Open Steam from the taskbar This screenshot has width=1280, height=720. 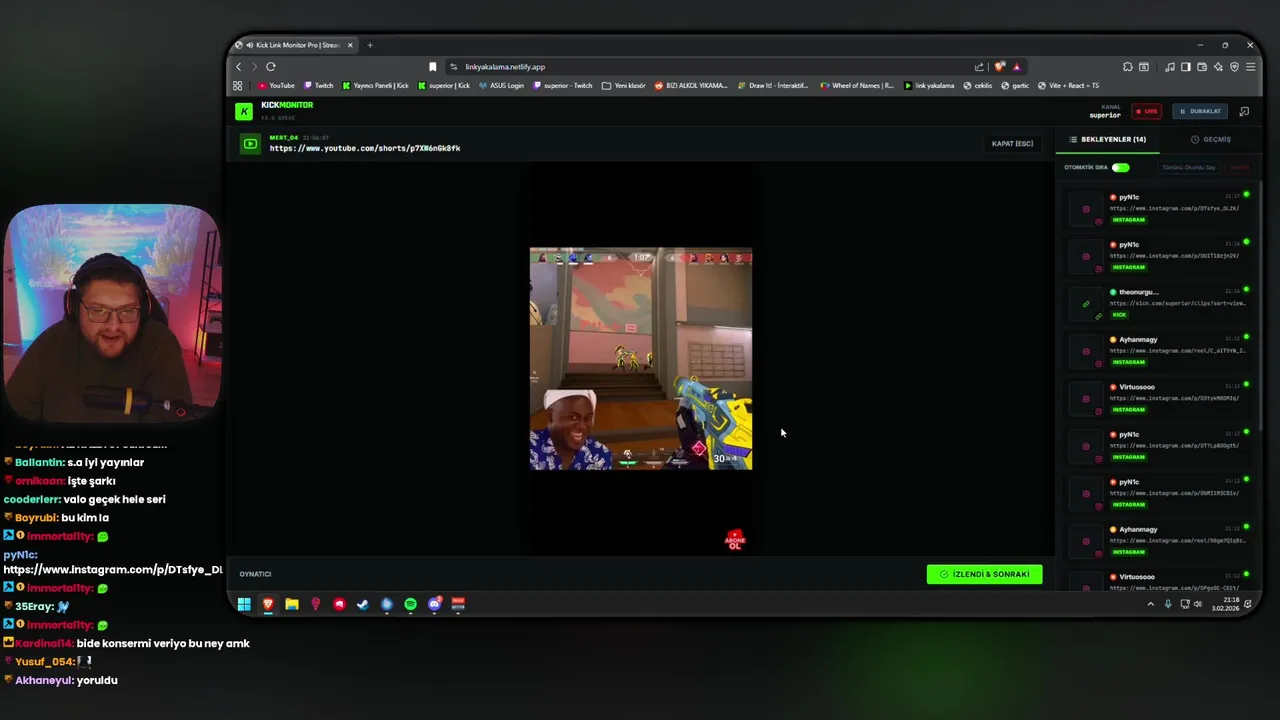pos(363,604)
